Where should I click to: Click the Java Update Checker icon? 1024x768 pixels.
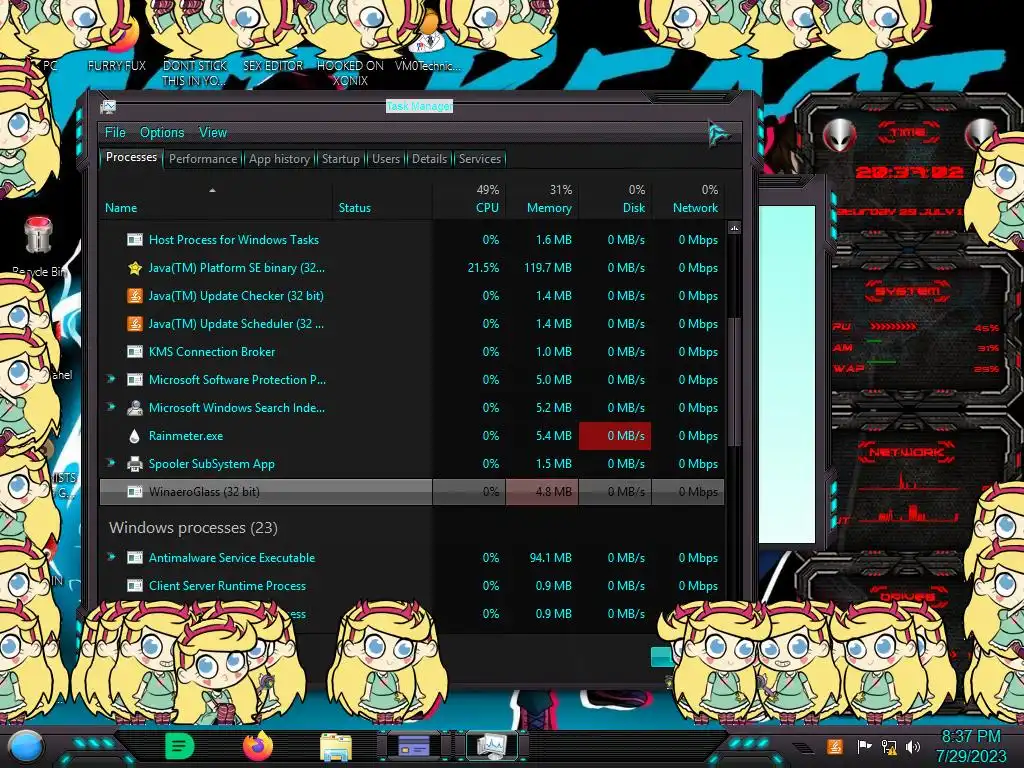click(135, 296)
